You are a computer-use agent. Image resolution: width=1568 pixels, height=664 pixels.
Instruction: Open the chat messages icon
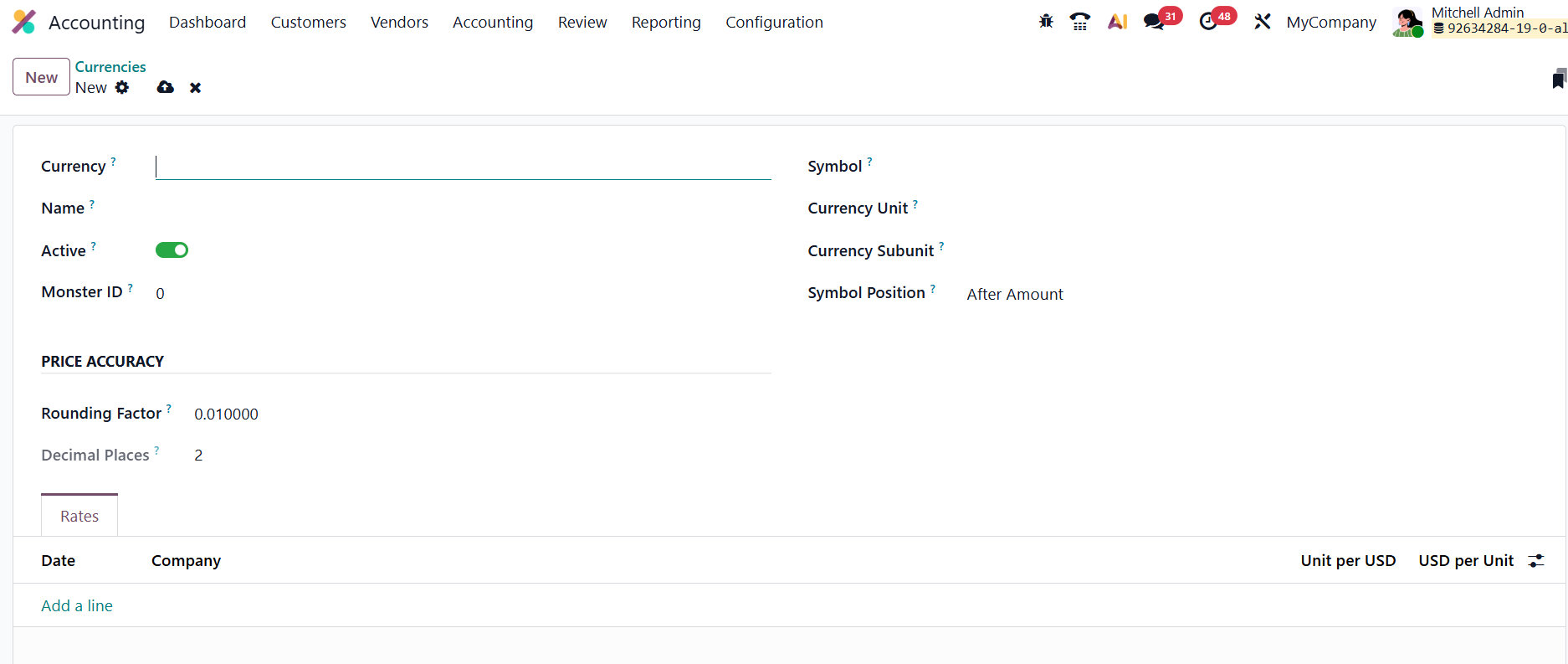coord(1155,22)
